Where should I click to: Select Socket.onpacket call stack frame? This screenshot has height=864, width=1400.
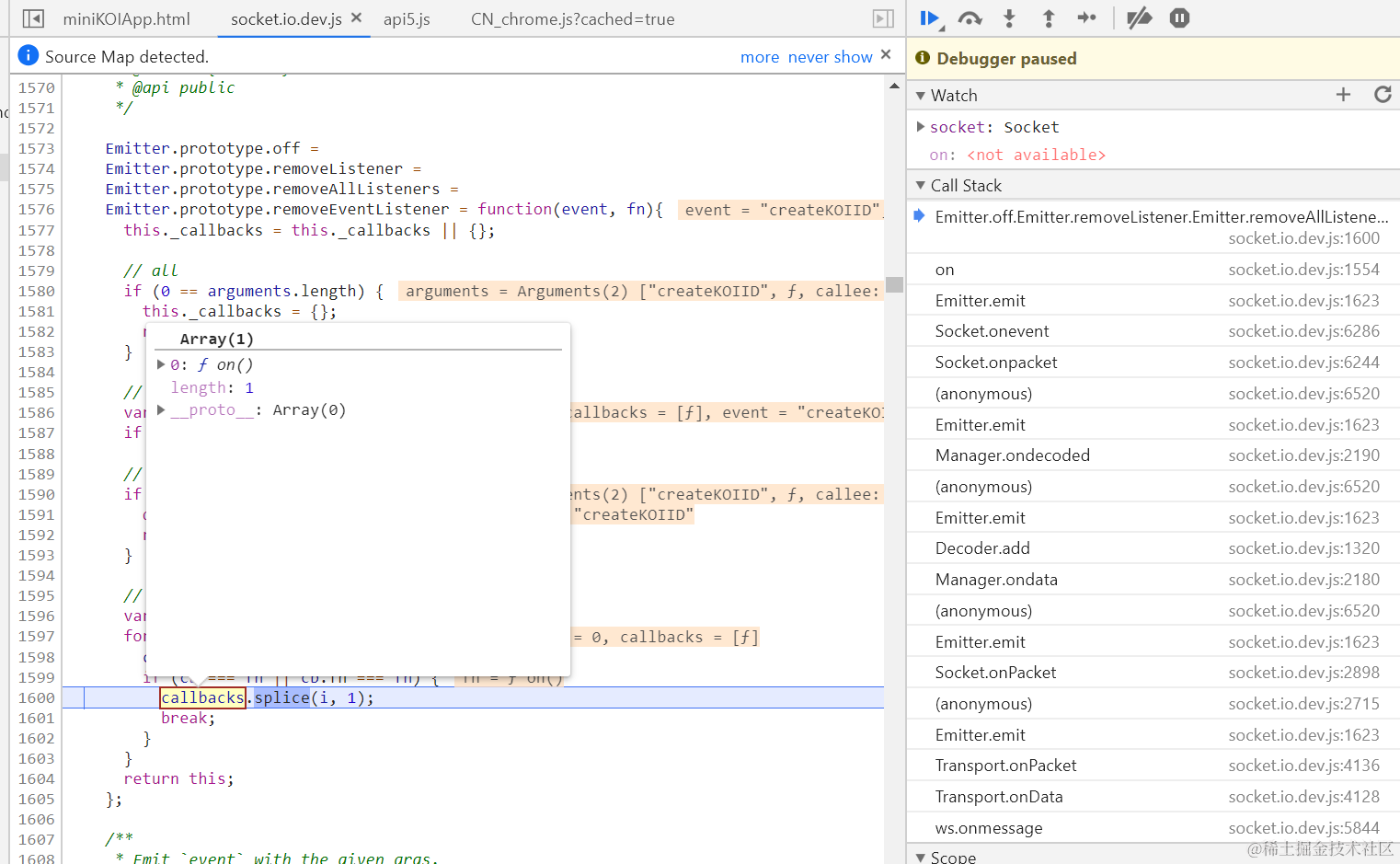(x=1153, y=363)
